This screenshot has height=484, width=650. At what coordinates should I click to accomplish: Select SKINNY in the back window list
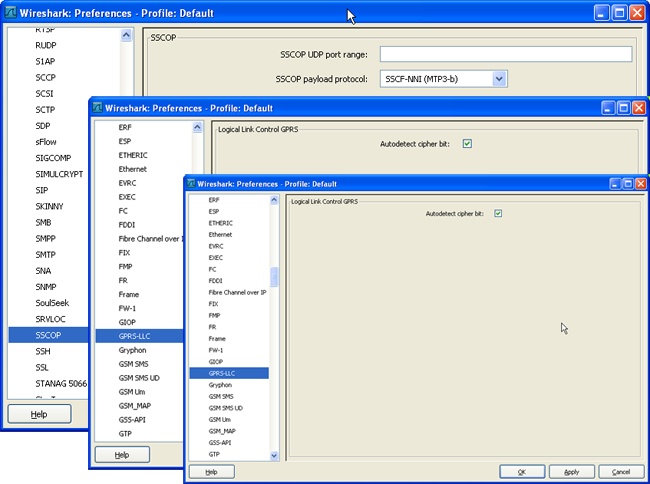49,206
